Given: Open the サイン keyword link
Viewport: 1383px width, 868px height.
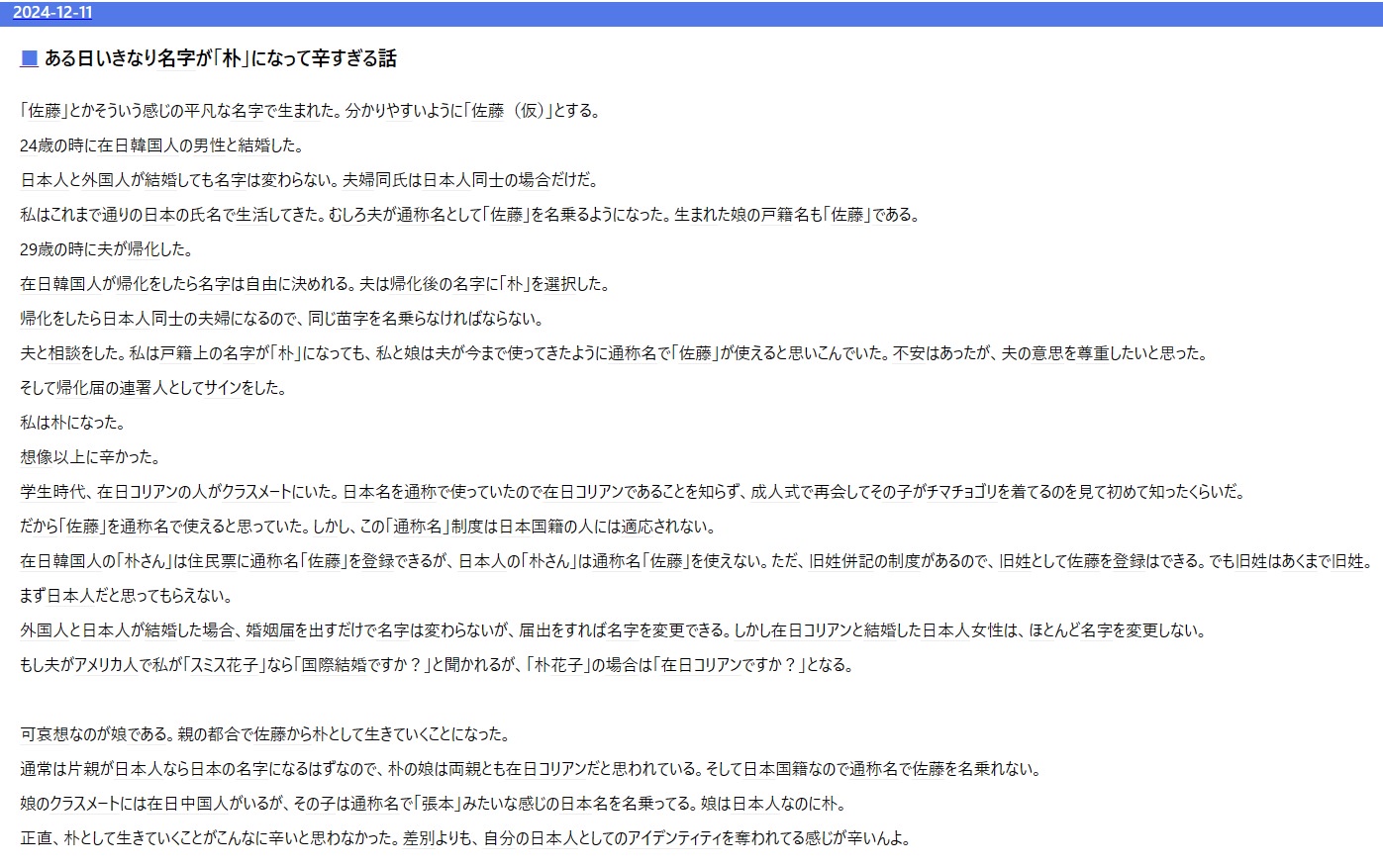Looking at the screenshot, I should 224,388.
